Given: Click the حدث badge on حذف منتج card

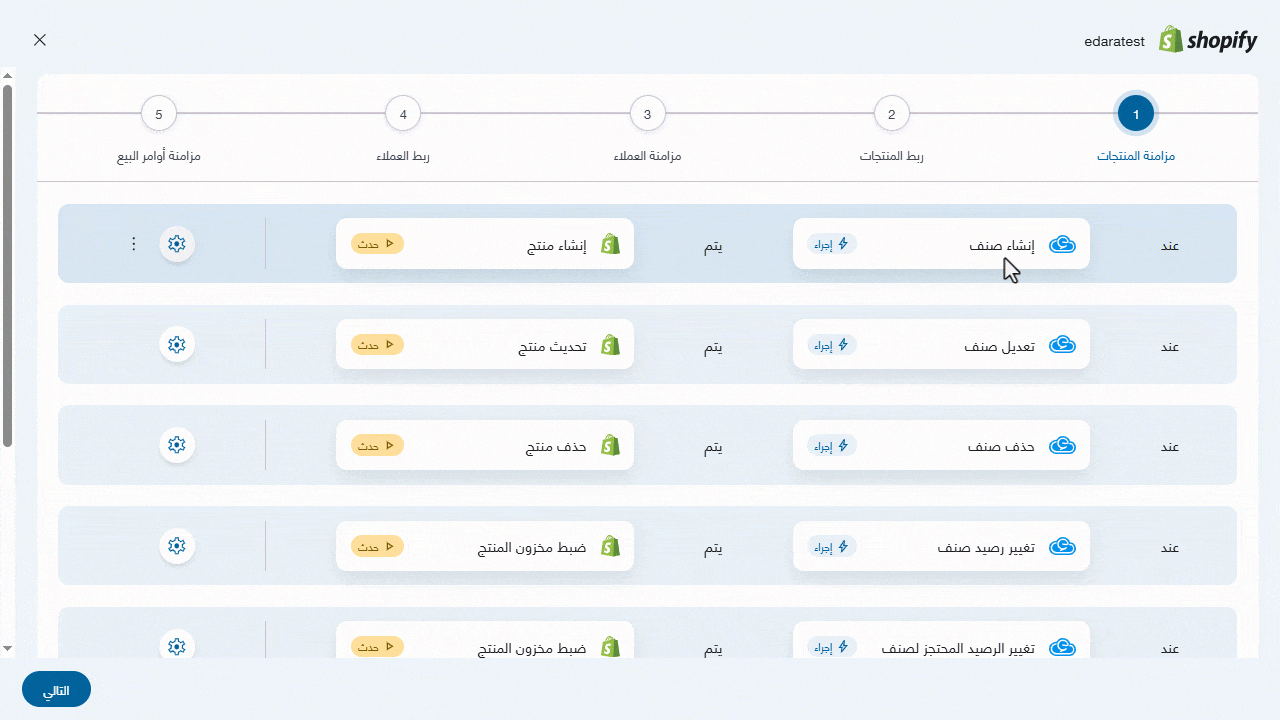Looking at the screenshot, I should [377, 445].
